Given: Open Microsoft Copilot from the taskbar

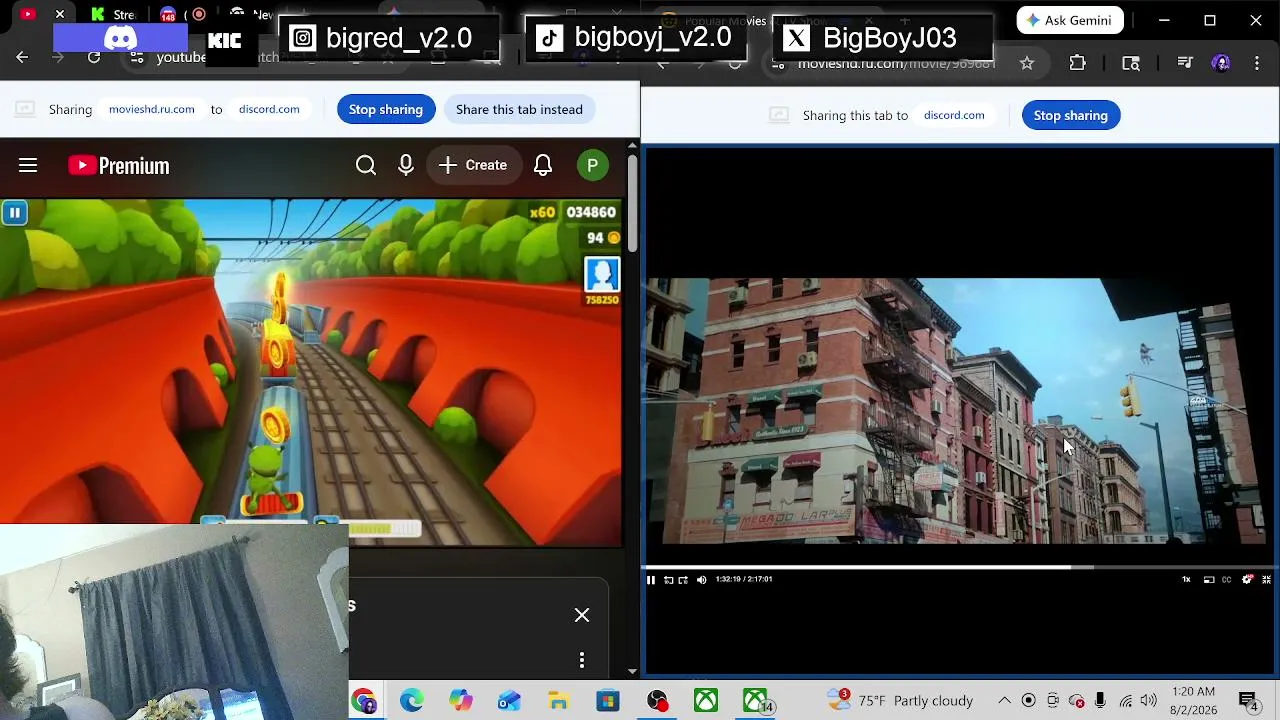Looking at the screenshot, I should coord(461,701).
